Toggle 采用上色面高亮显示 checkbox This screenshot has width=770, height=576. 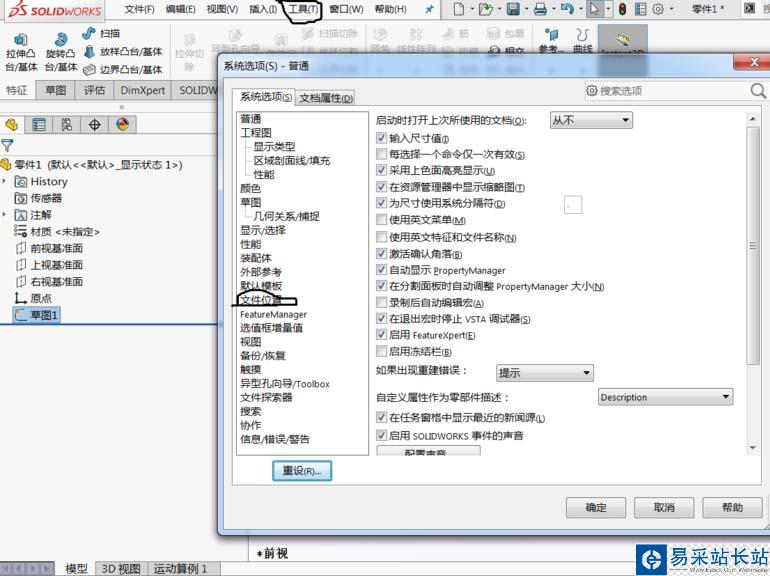381,170
